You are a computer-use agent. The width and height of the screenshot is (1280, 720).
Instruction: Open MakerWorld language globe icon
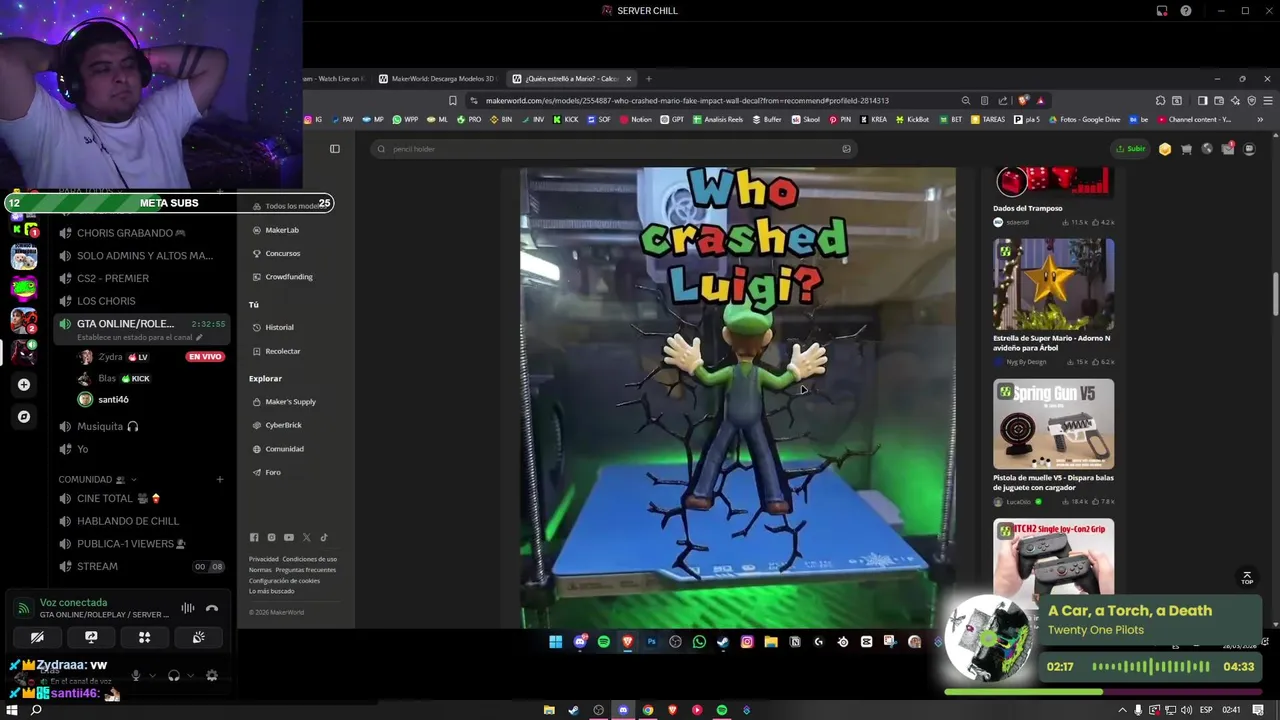click(x=1207, y=149)
